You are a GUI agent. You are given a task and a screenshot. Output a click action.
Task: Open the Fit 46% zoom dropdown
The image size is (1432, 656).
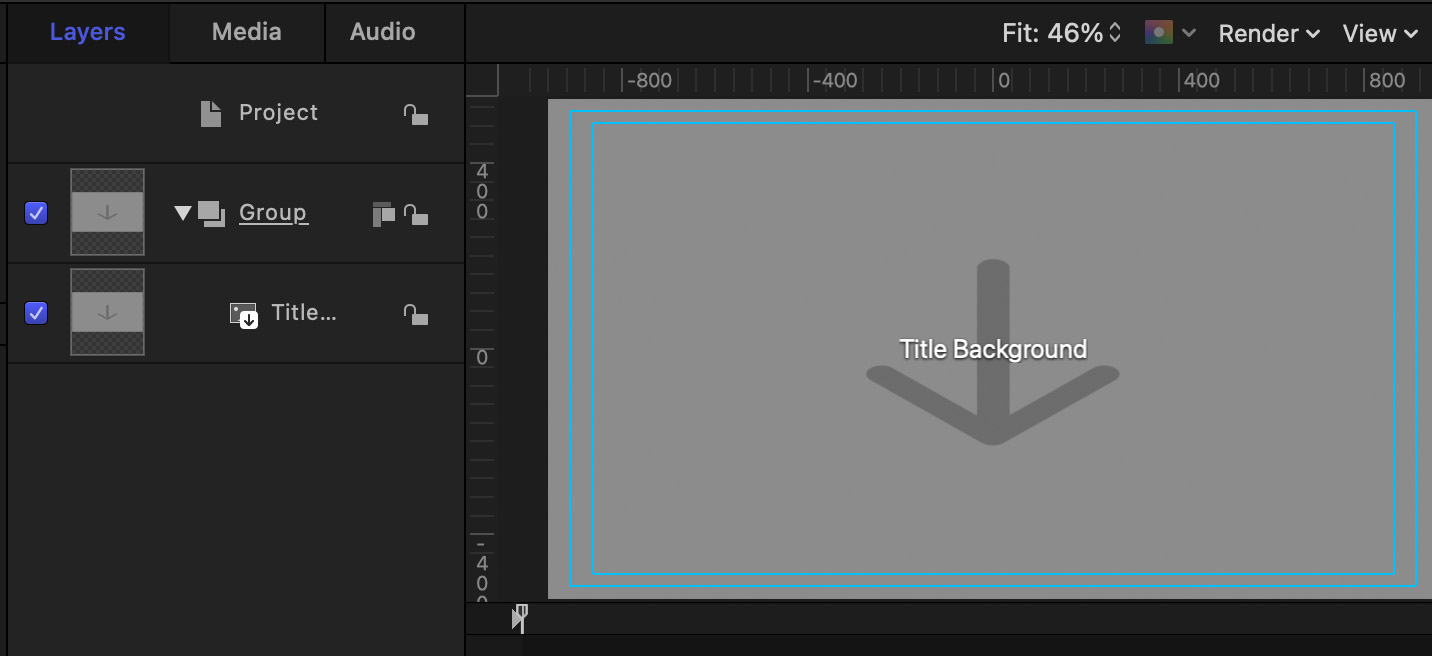pyautogui.click(x=1061, y=33)
